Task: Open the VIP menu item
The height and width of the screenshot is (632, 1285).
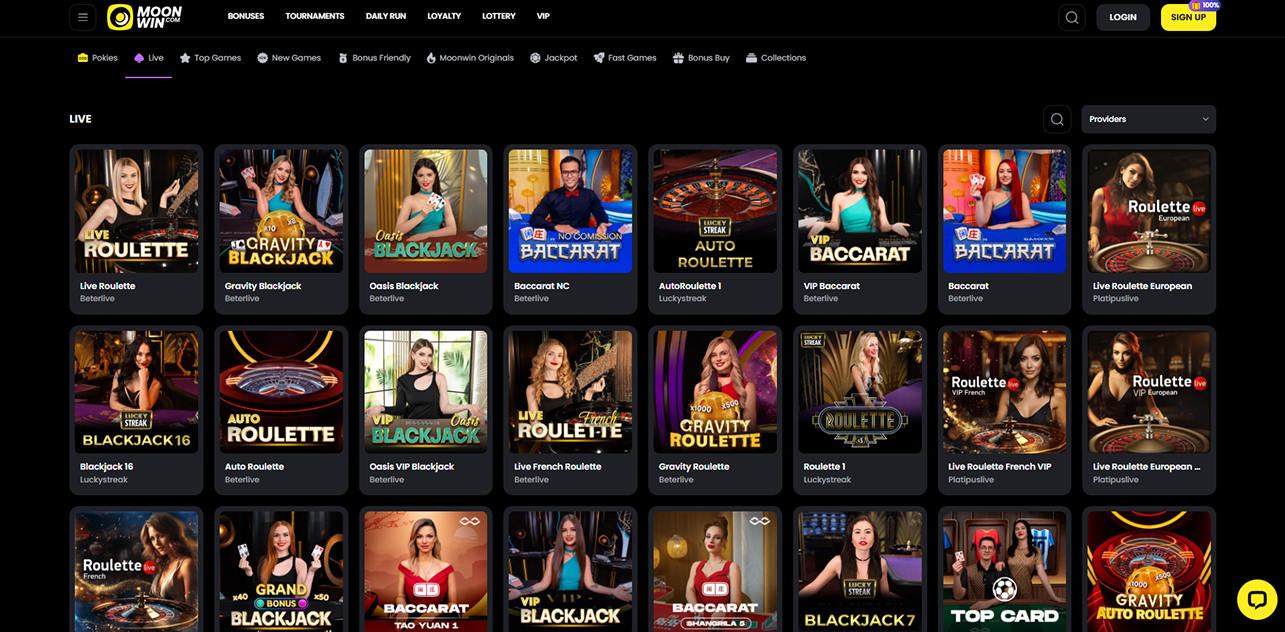Action: click(543, 17)
